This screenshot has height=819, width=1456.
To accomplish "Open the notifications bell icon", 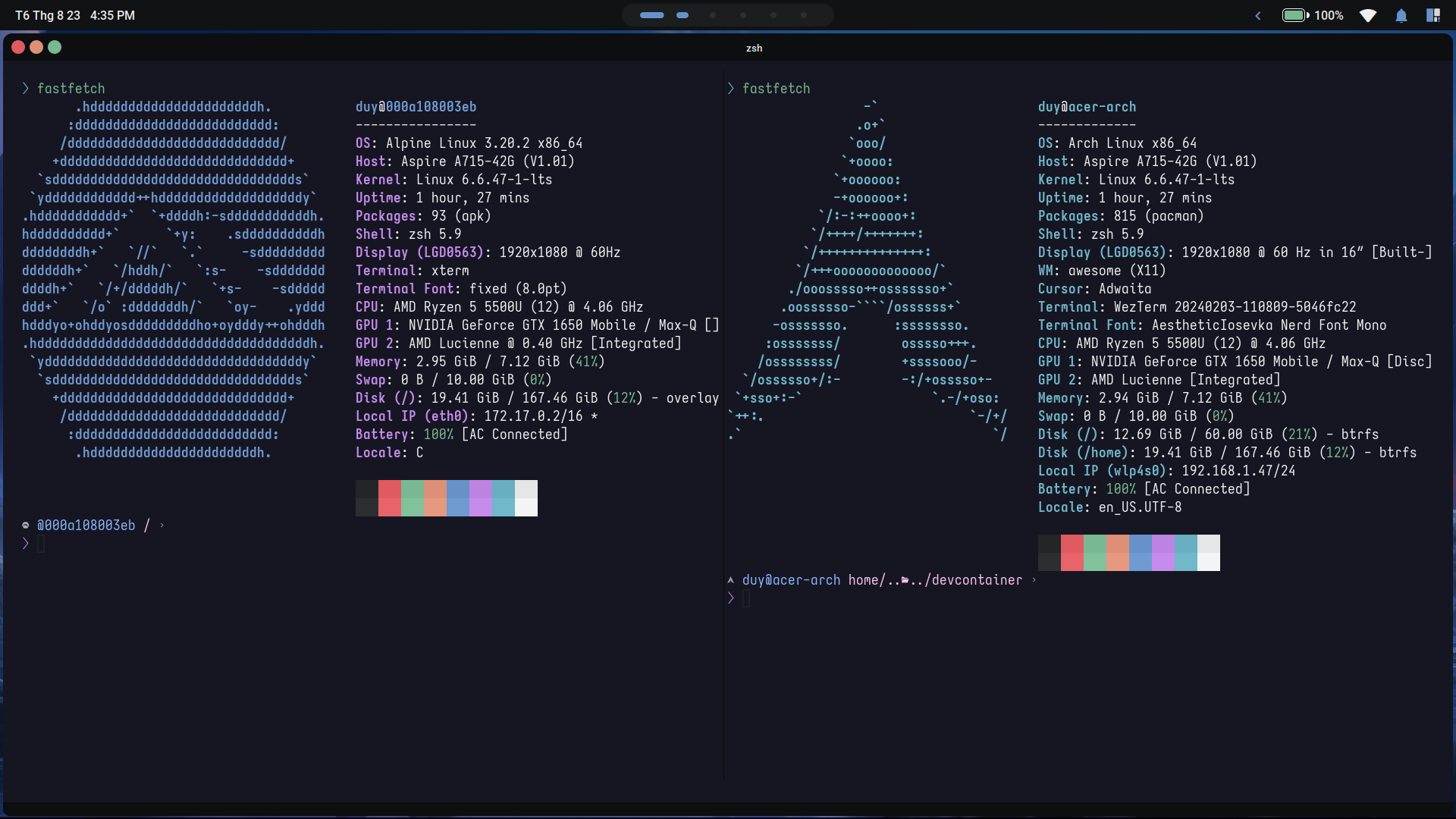I will coord(1401,15).
